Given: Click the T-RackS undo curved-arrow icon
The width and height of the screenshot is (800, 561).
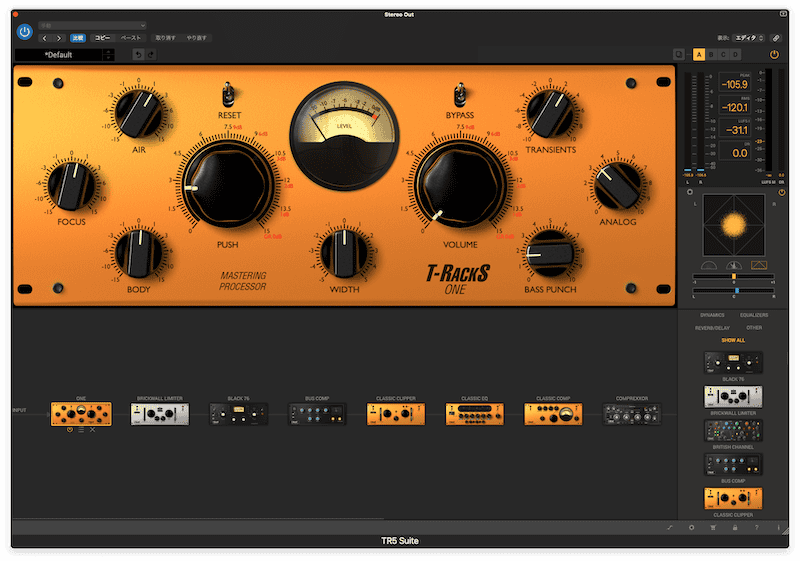Looking at the screenshot, I should 138,55.
